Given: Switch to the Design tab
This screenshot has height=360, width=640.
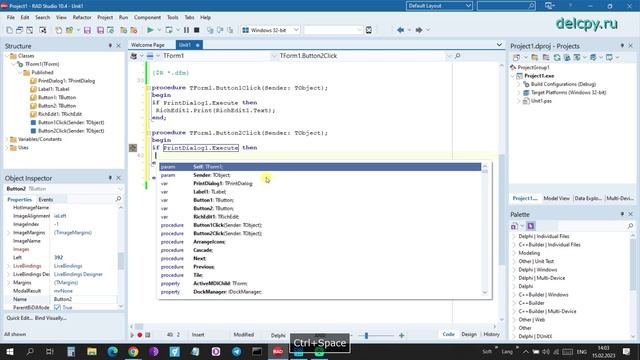Looking at the screenshot, I should coord(469,334).
